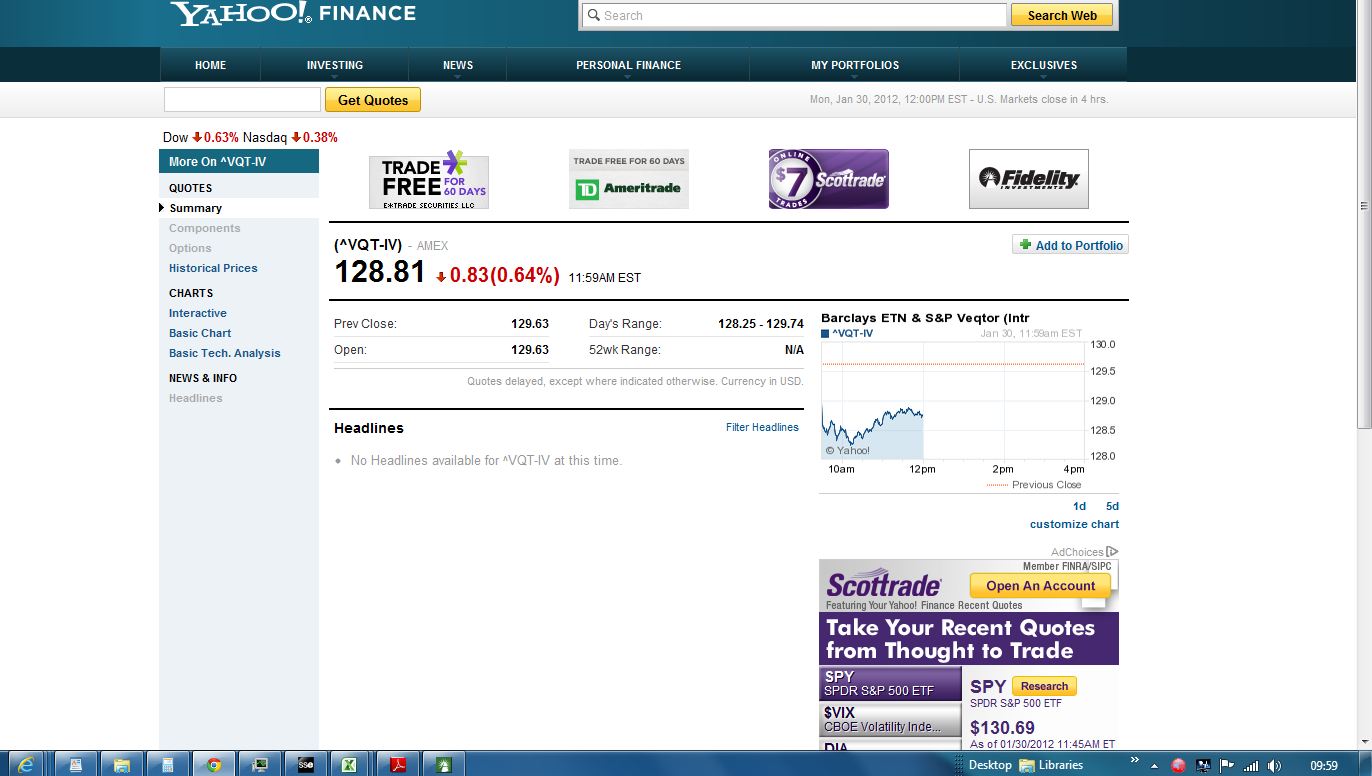Click the customize chart link
This screenshot has height=776, width=1372.
click(1074, 524)
